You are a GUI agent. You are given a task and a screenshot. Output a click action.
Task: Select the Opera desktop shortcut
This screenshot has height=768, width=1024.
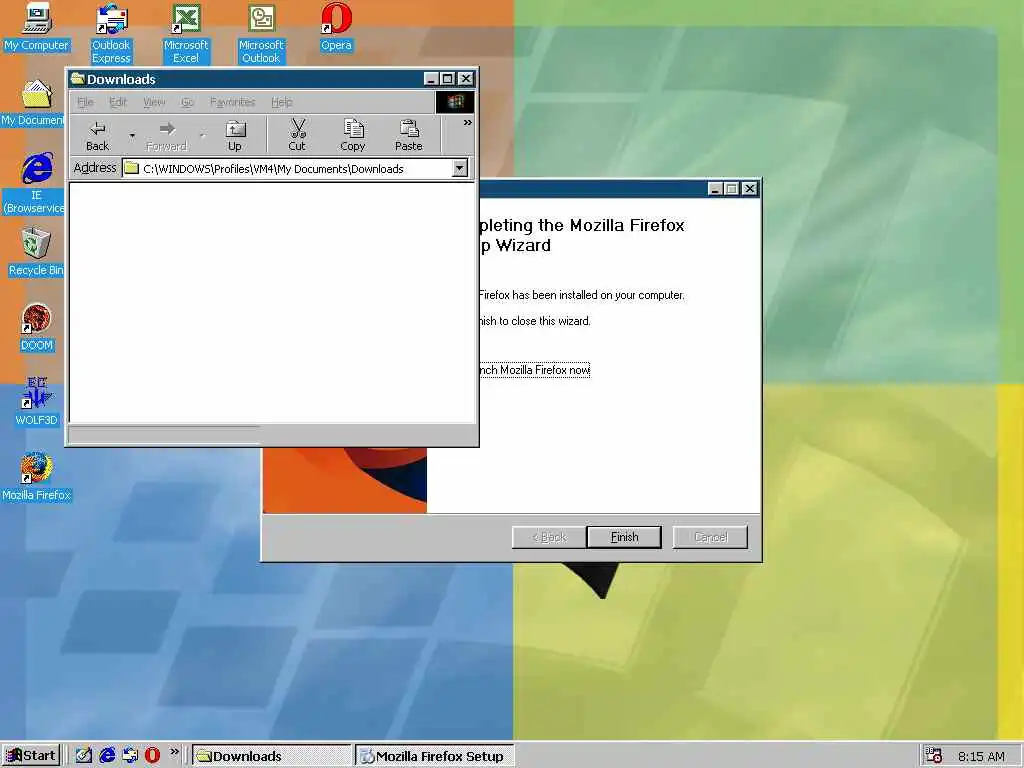(336, 27)
